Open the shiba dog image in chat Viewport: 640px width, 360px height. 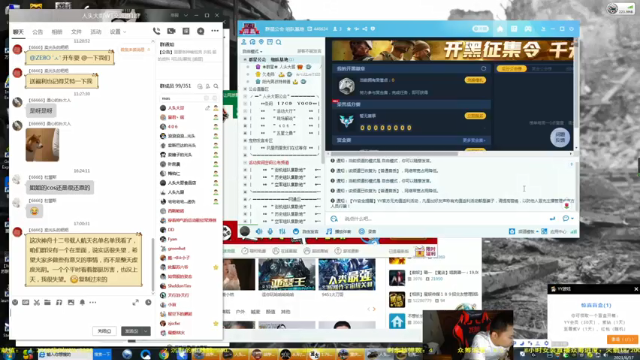click(42, 145)
